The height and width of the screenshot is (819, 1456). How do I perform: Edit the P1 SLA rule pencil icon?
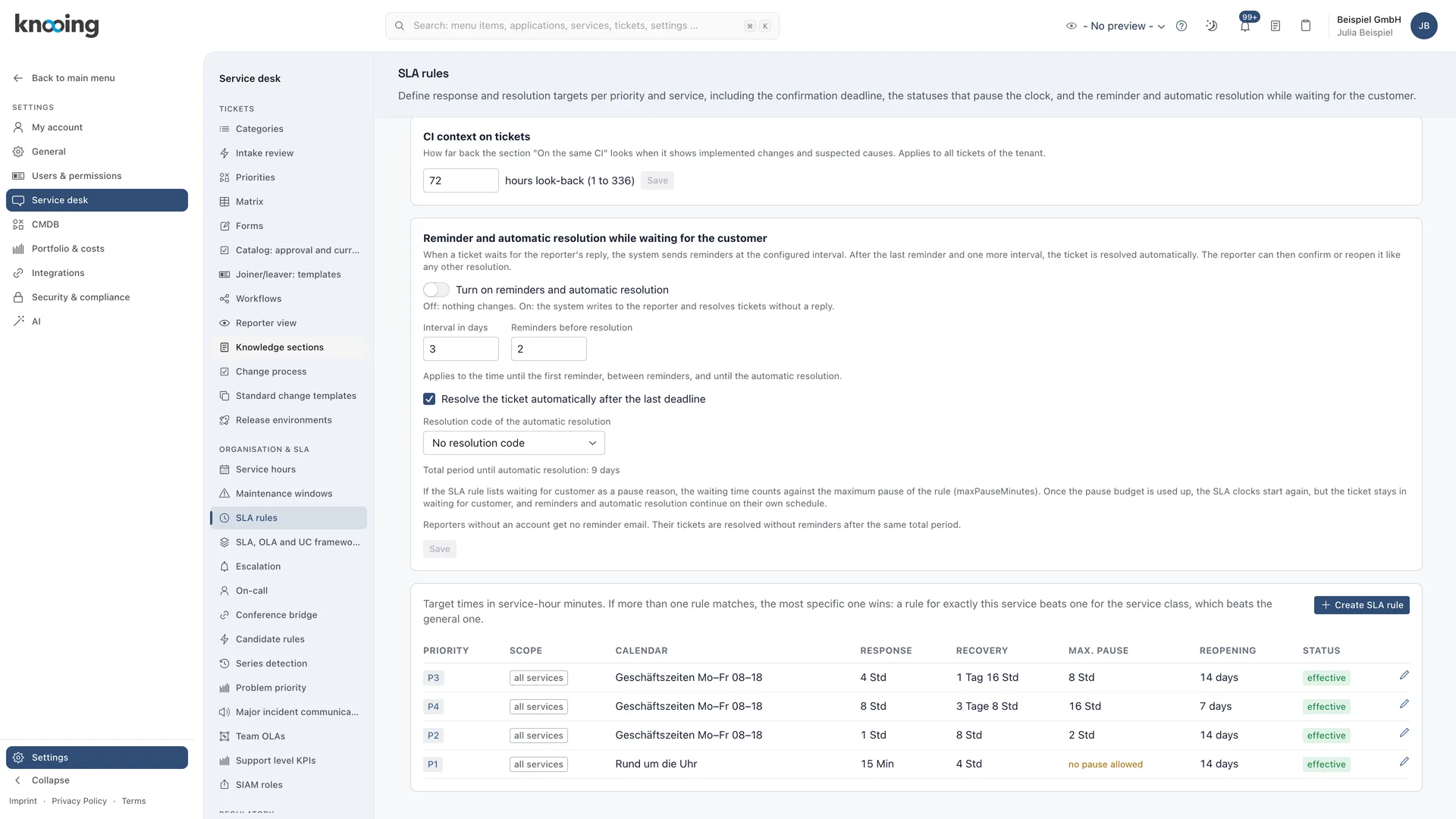pos(1404,762)
